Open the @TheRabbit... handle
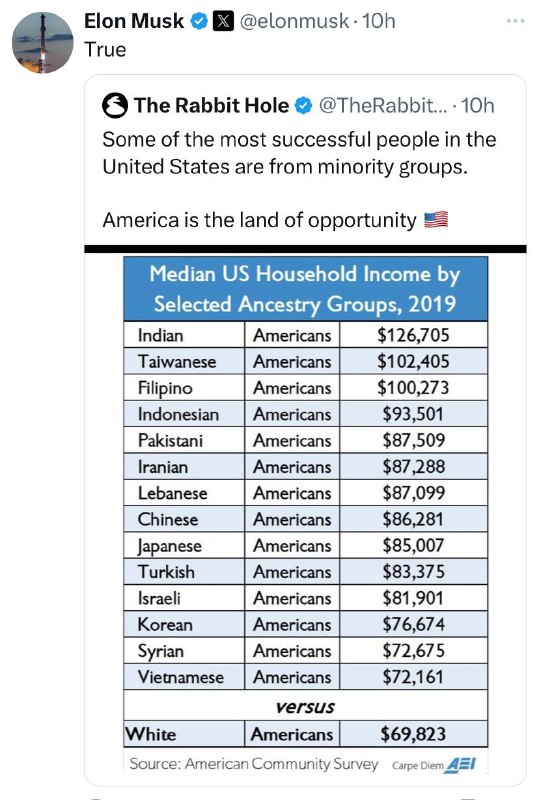539x800 pixels. pos(382,106)
